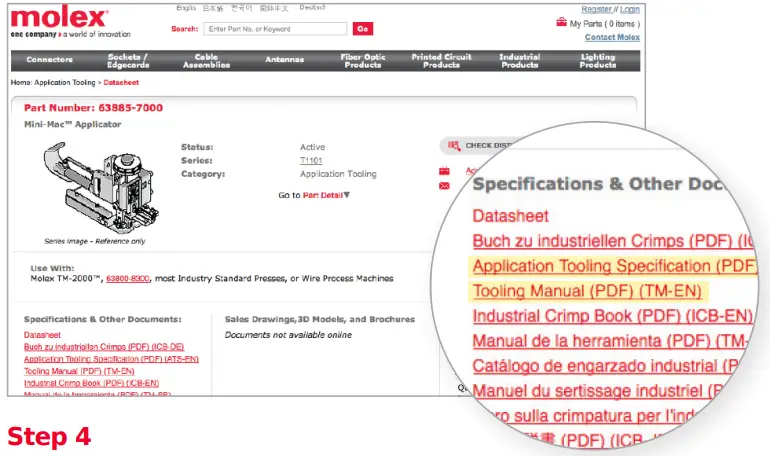Click the Go to Part Detail link
The width and height of the screenshot is (770, 456).
click(x=314, y=195)
